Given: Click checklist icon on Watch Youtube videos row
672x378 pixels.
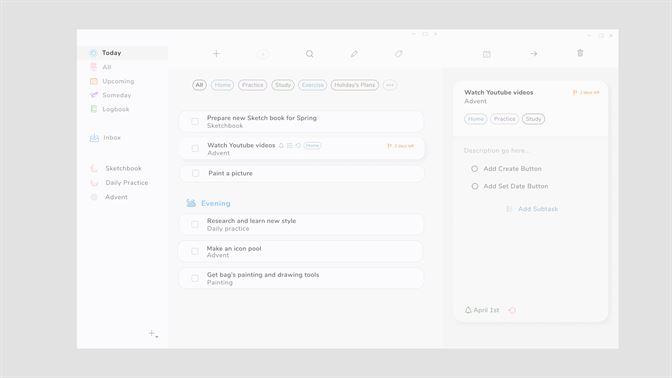Looking at the screenshot, I should (290, 146).
